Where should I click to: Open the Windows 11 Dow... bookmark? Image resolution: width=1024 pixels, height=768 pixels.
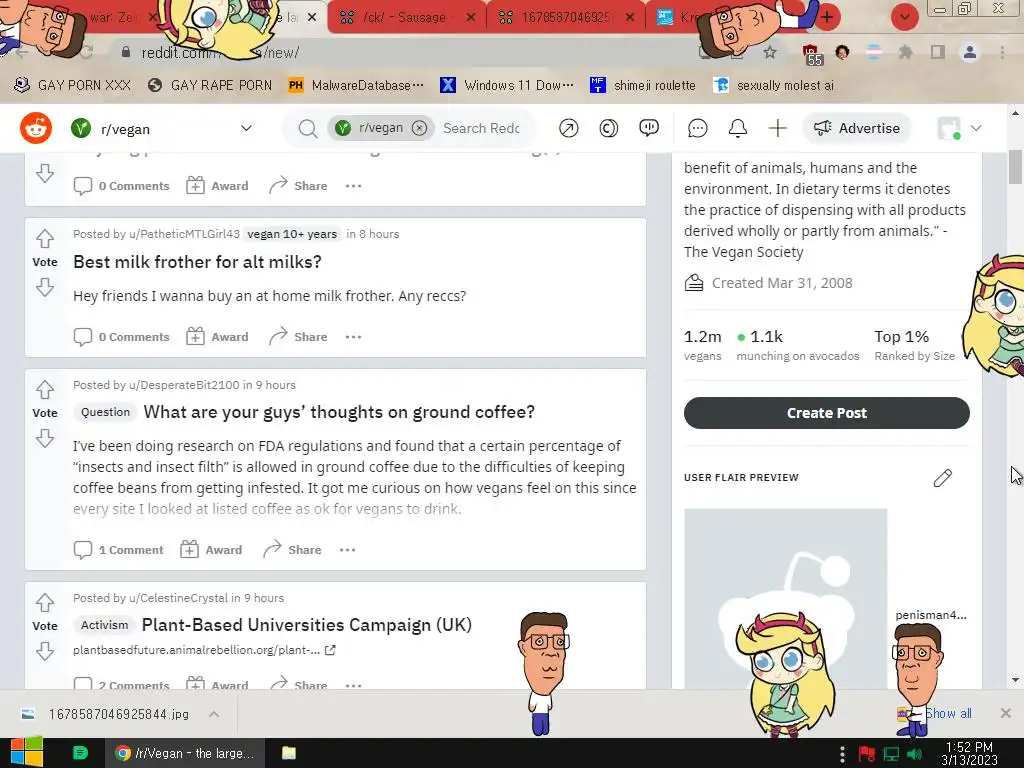coord(507,85)
